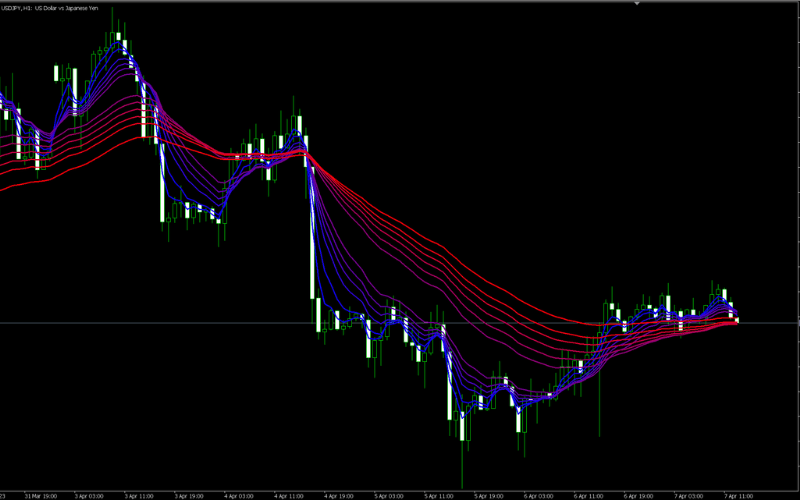The width and height of the screenshot is (800, 500).
Task: Click the 6 Apr 03:00 time label
Action: 539,494
